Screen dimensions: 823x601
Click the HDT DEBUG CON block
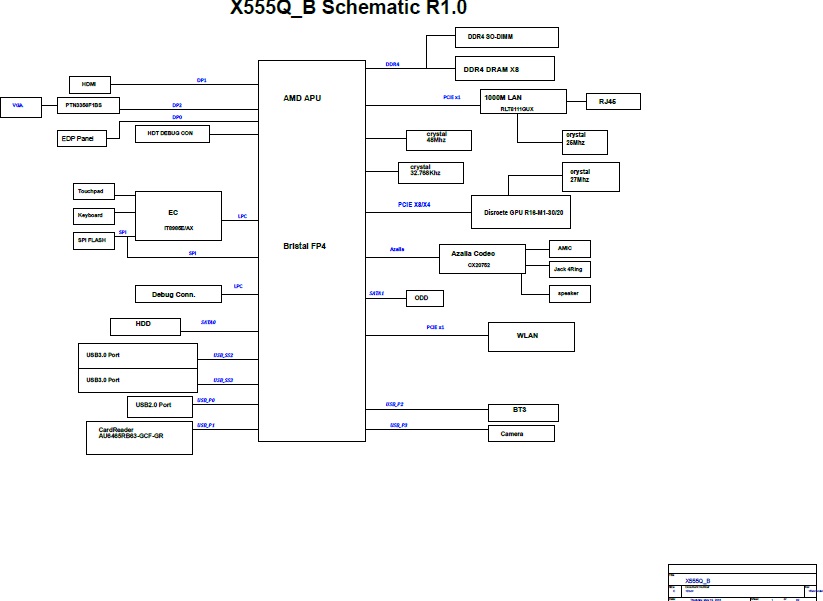click(x=172, y=132)
